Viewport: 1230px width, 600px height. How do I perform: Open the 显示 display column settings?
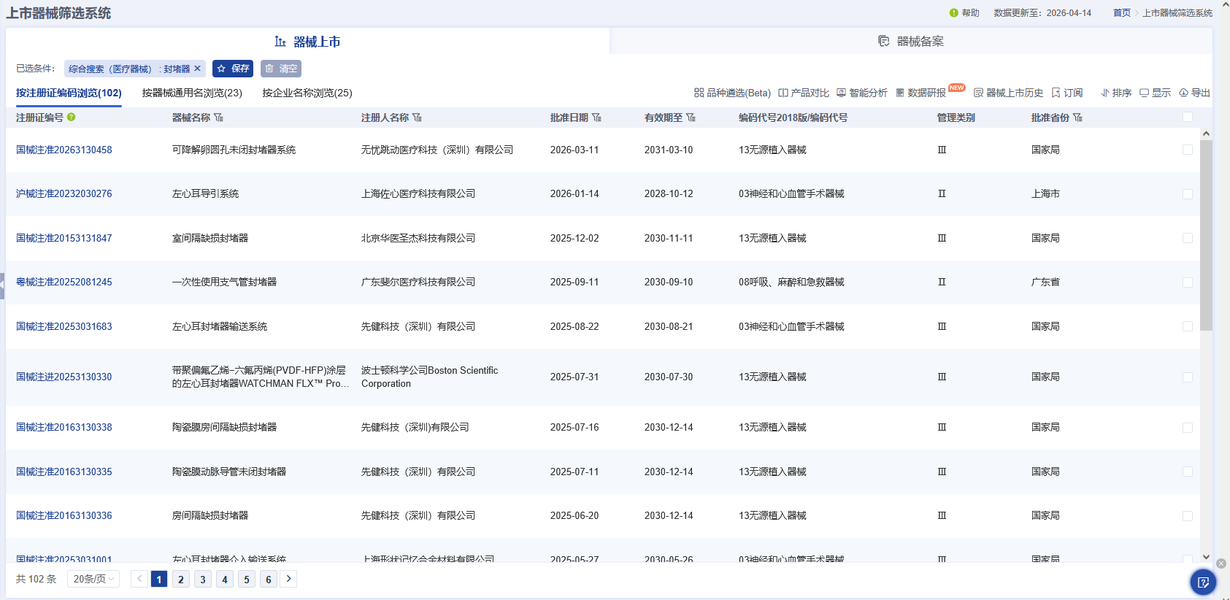pos(1155,93)
